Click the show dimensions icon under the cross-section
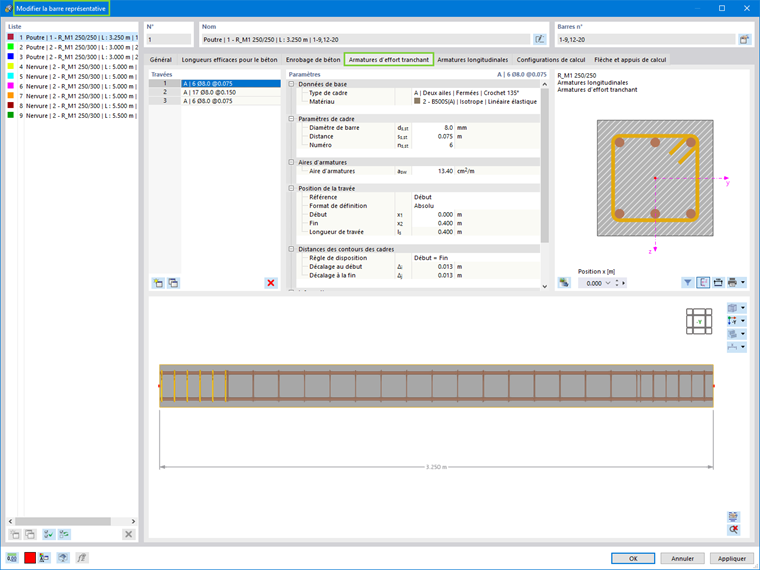The height and width of the screenshot is (570, 760). (x=718, y=282)
